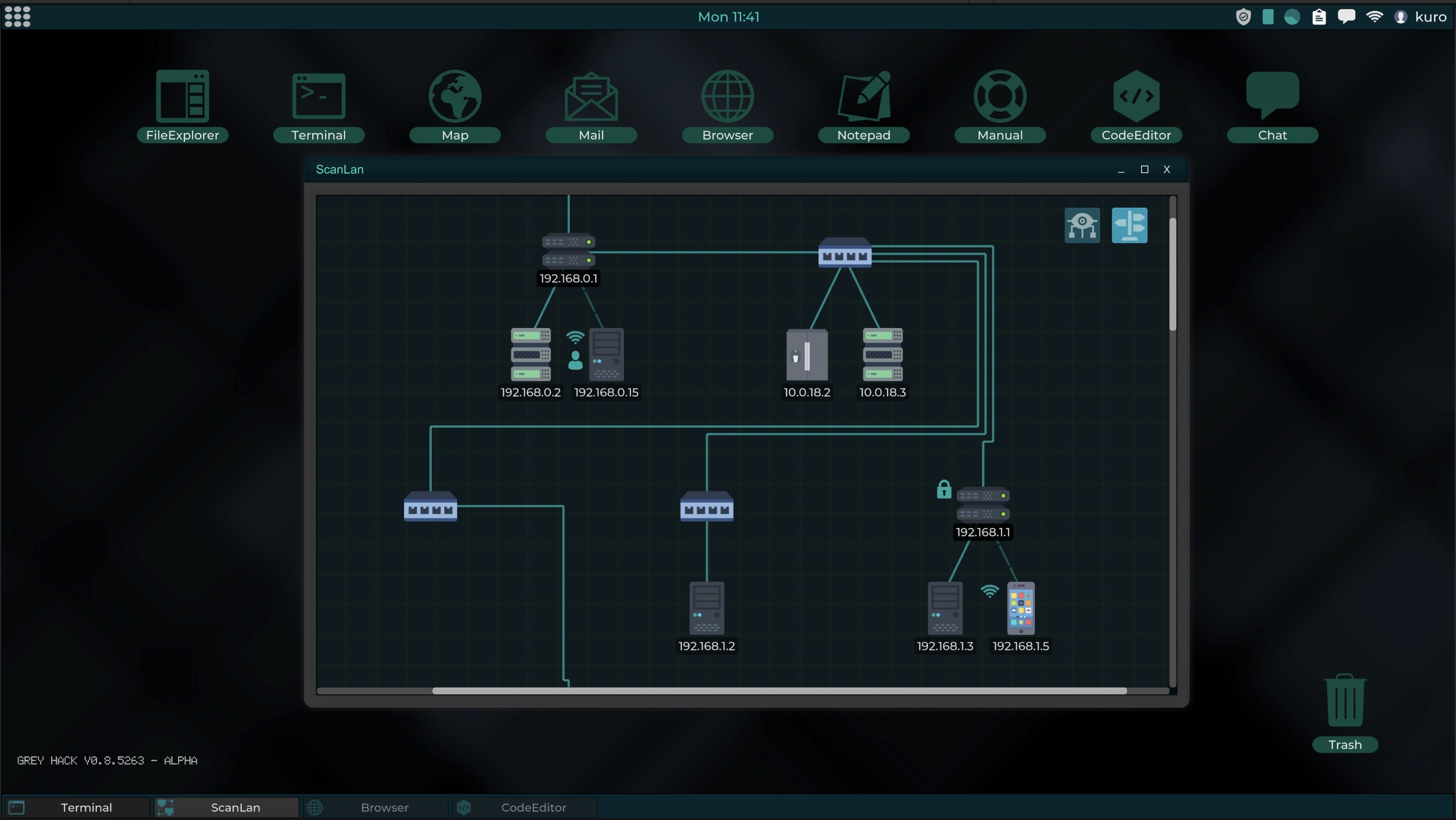This screenshot has height=820, width=1456.
Task: Select the smartphone device 192.168.1.5
Action: click(x=1020, y=609)
